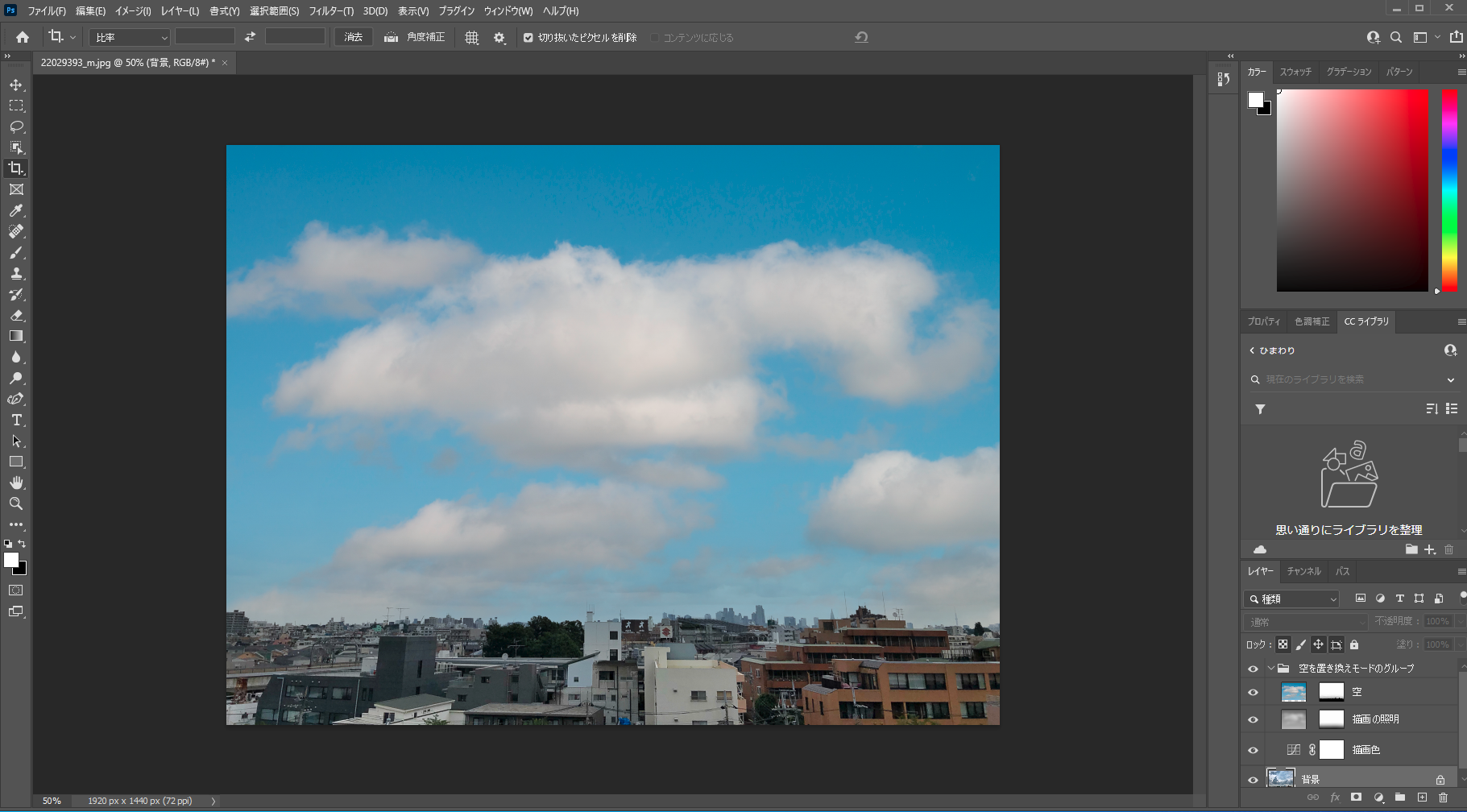
Task: Select the Brush tool
Action: click(x=16, y=253)
